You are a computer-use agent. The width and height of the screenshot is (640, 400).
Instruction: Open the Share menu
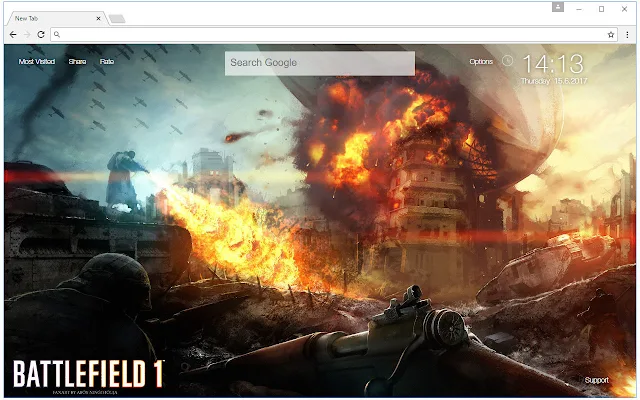click(77, 62)
